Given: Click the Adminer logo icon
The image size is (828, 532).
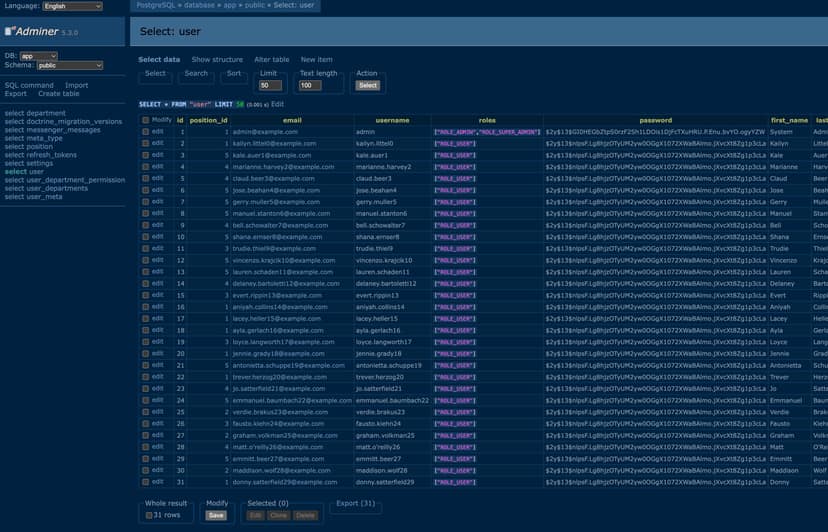Looking at the screenshot, I should click(x=10, y=31).
